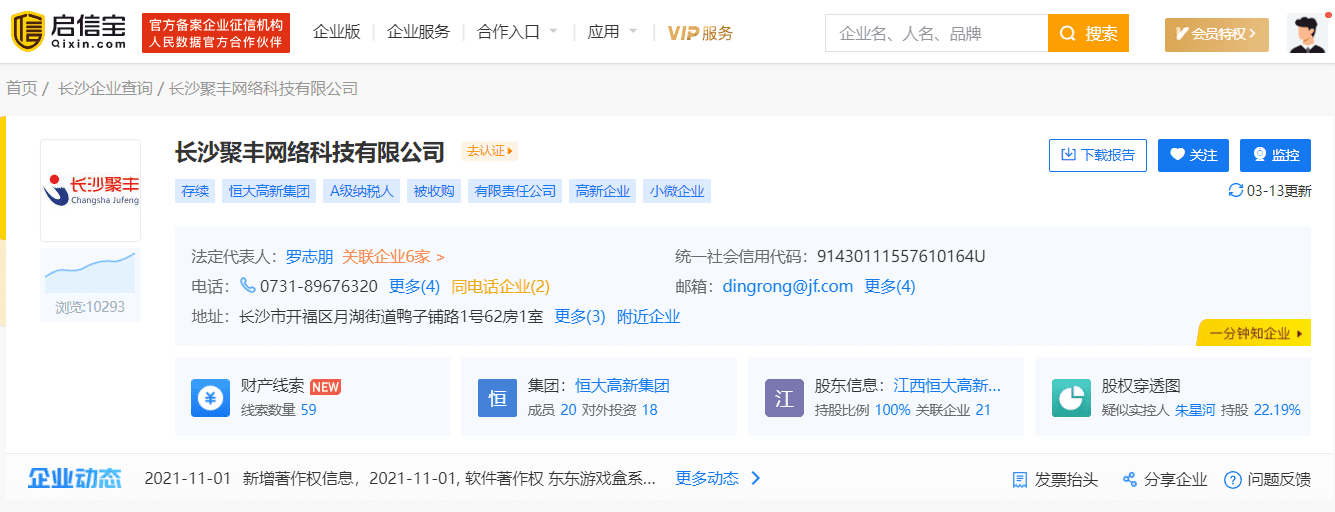Click the 分享企业 share button
The width and height of the screenshot is (1335, 512).
1165,480
